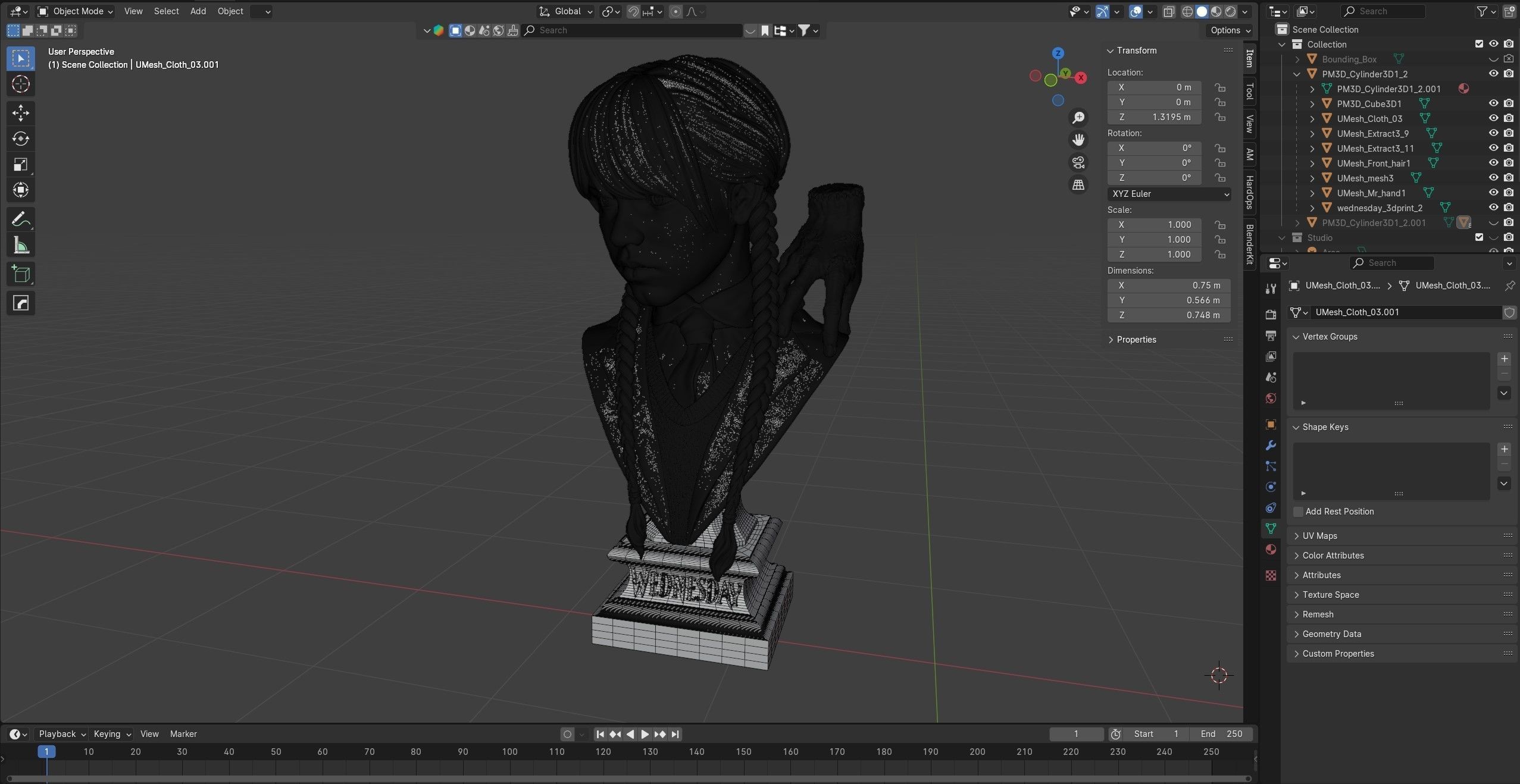Image resolution: width=1520 pixels, height=784 pixels.
Task: Toggle lock on Location X
Action: point(1220,87)
